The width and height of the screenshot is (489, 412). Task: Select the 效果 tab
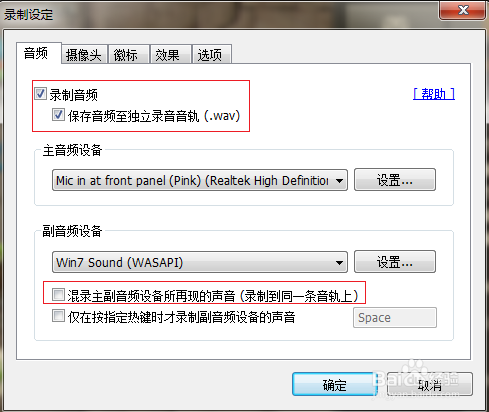click(171, 54)
